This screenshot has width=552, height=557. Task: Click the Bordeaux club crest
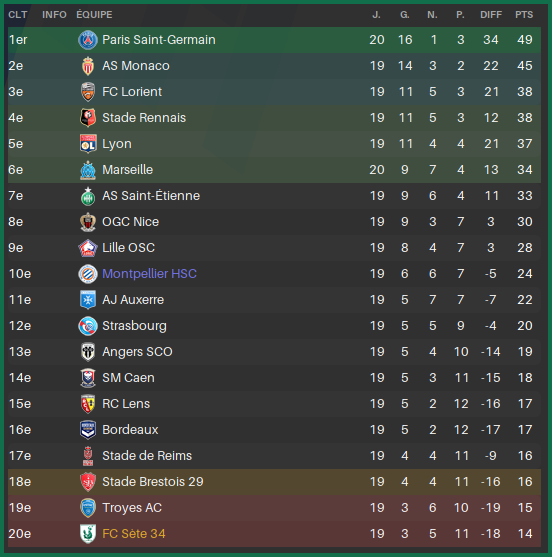pyautogui.click(x=88, y=430)
